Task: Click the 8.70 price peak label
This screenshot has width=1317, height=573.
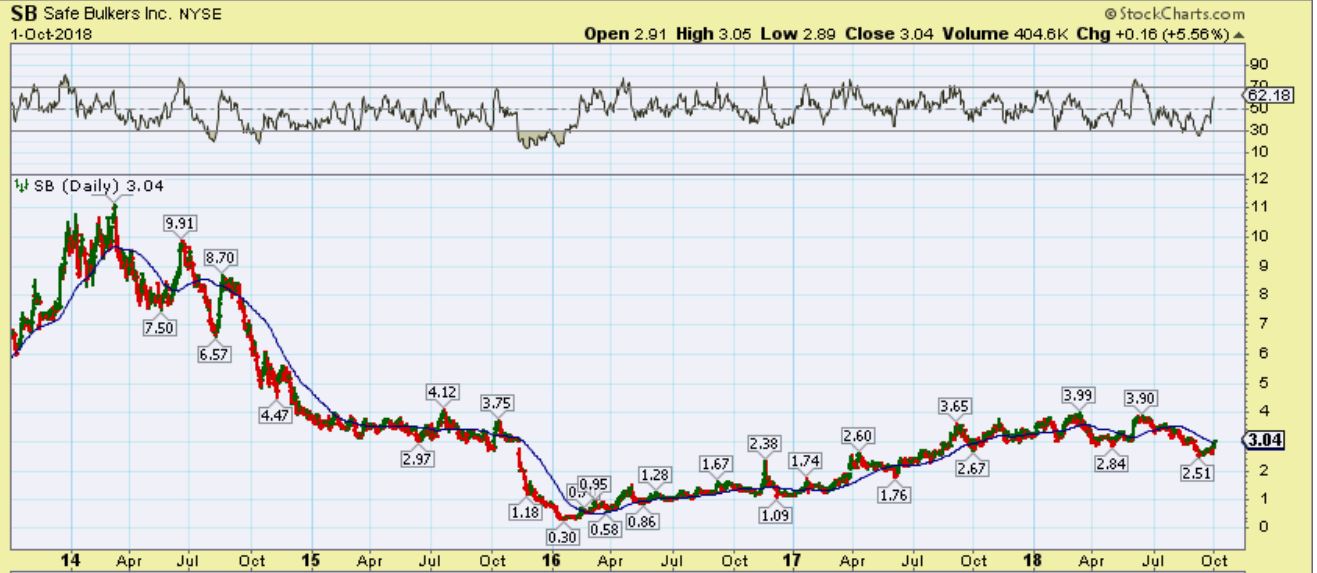Action: [x=220, y=258]
